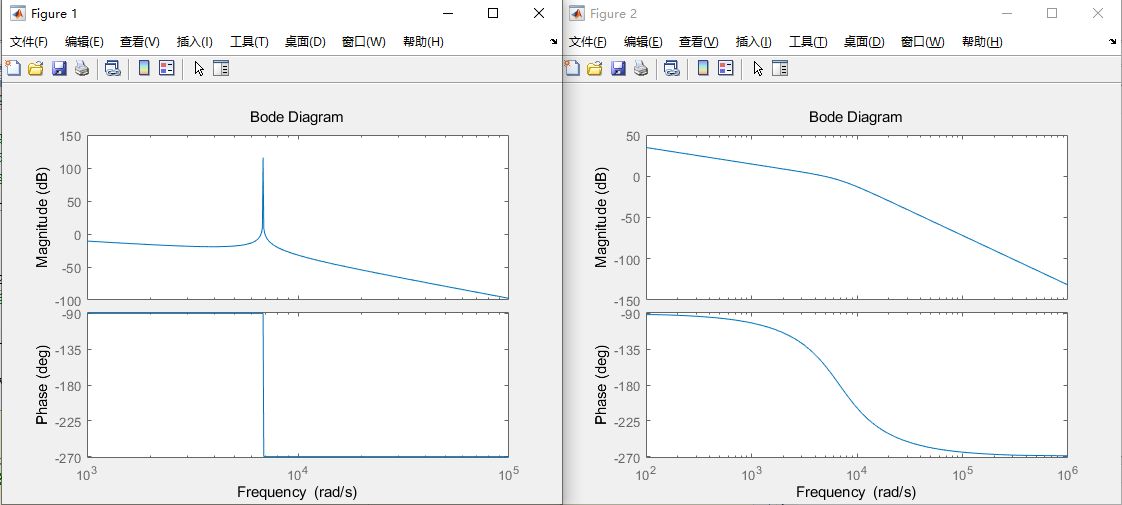Image resolution: width=1122 pixels, height=505 pixels.
Task: Insert a colorbar in Figure 1
Action: [x=144, y=69]
